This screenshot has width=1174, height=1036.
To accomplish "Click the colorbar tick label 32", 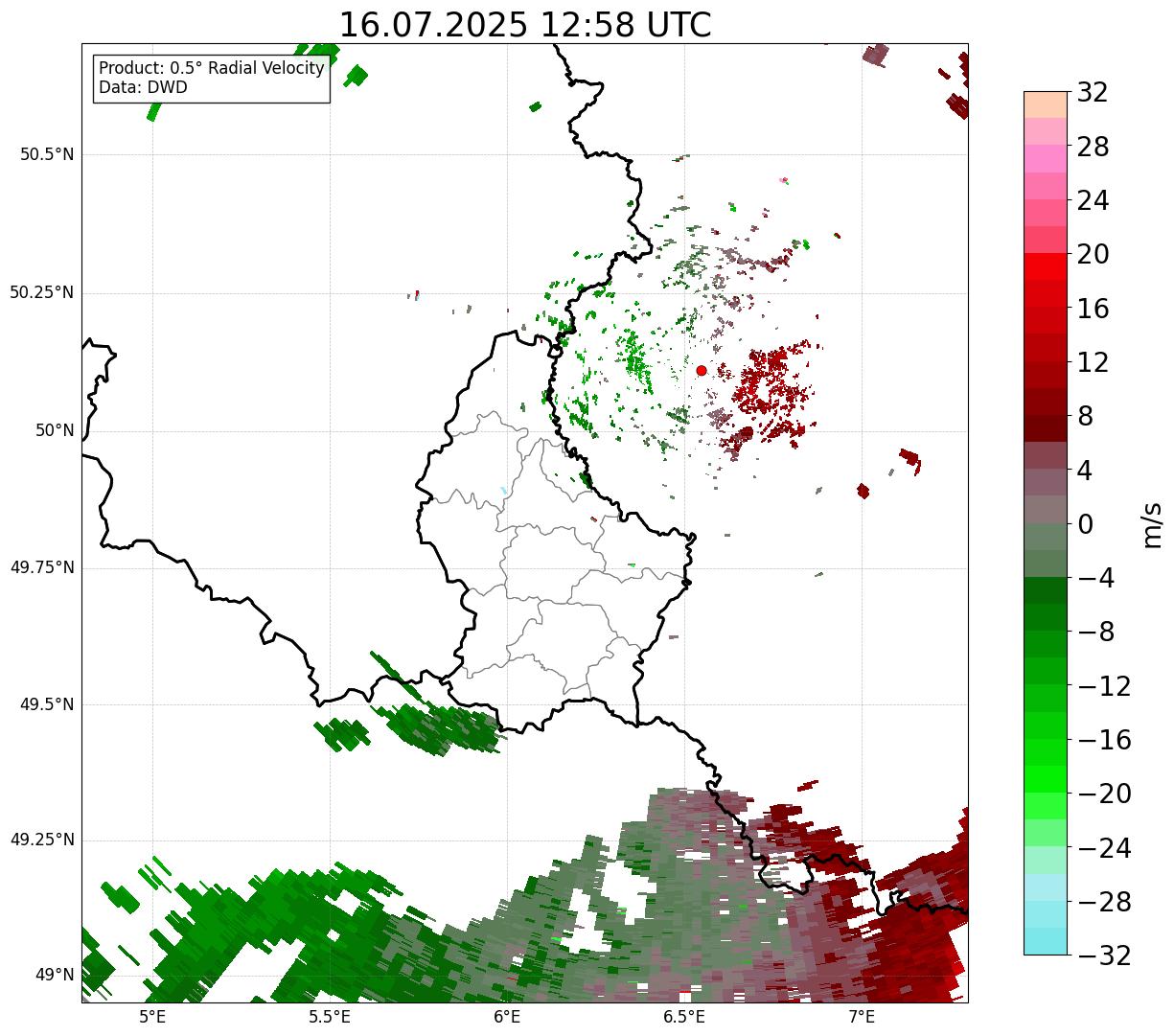I will click(1093, 93).
